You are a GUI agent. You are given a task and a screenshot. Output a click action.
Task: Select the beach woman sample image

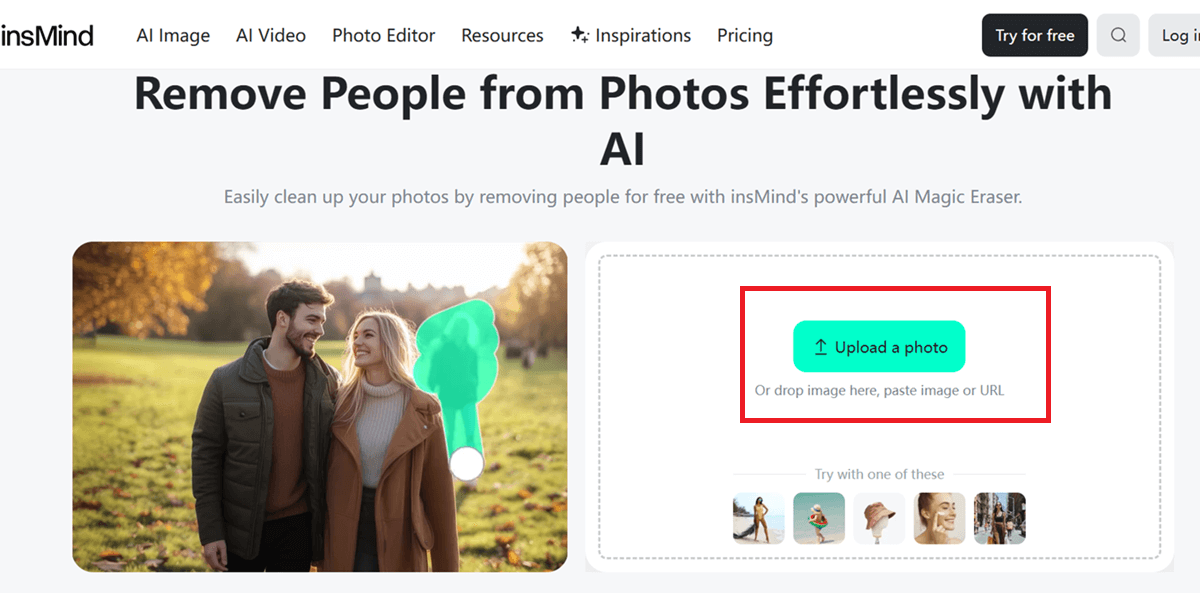point(758,517)
